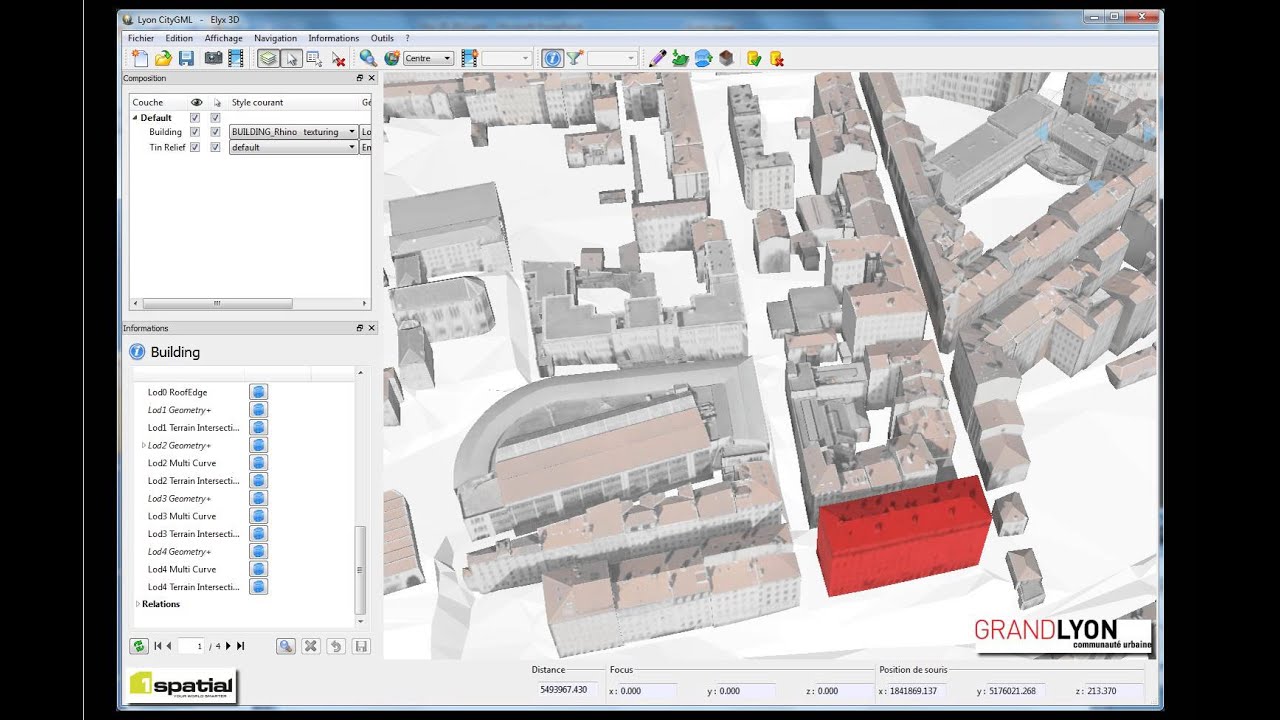The height and width of the screenshot is (720, 1280).
Task: Click the yellow database check icon
Action: click(754, 58)
